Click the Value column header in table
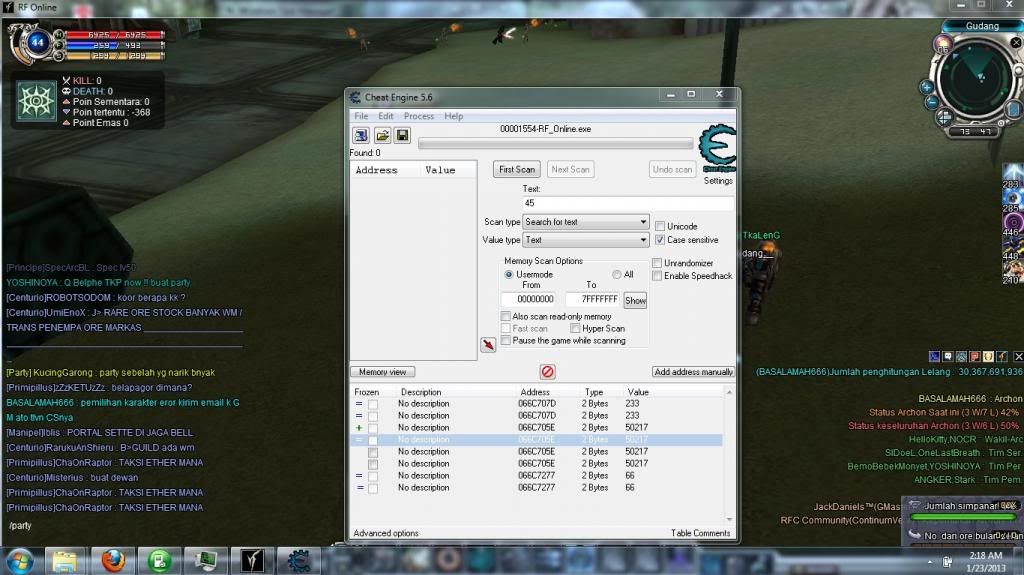Image resolution: width=1024 pixels, height=575 pixels. [638, 392]
